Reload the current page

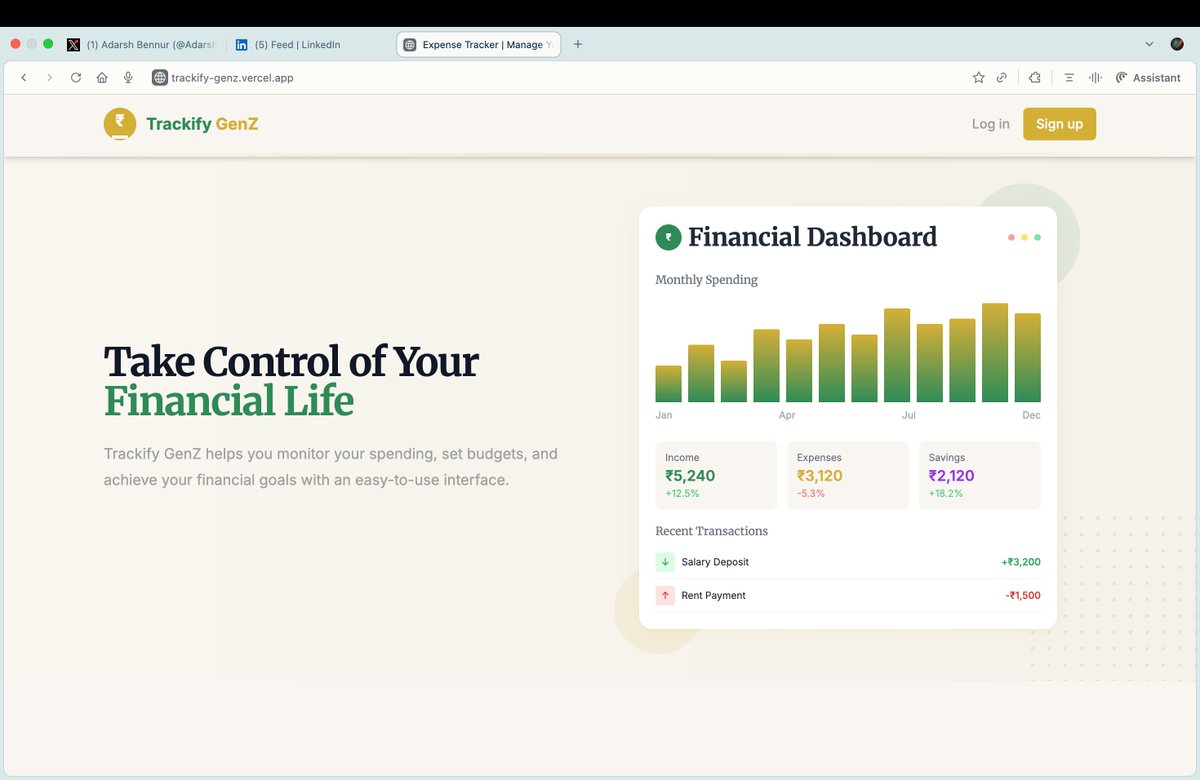click(x=75, y=78)
